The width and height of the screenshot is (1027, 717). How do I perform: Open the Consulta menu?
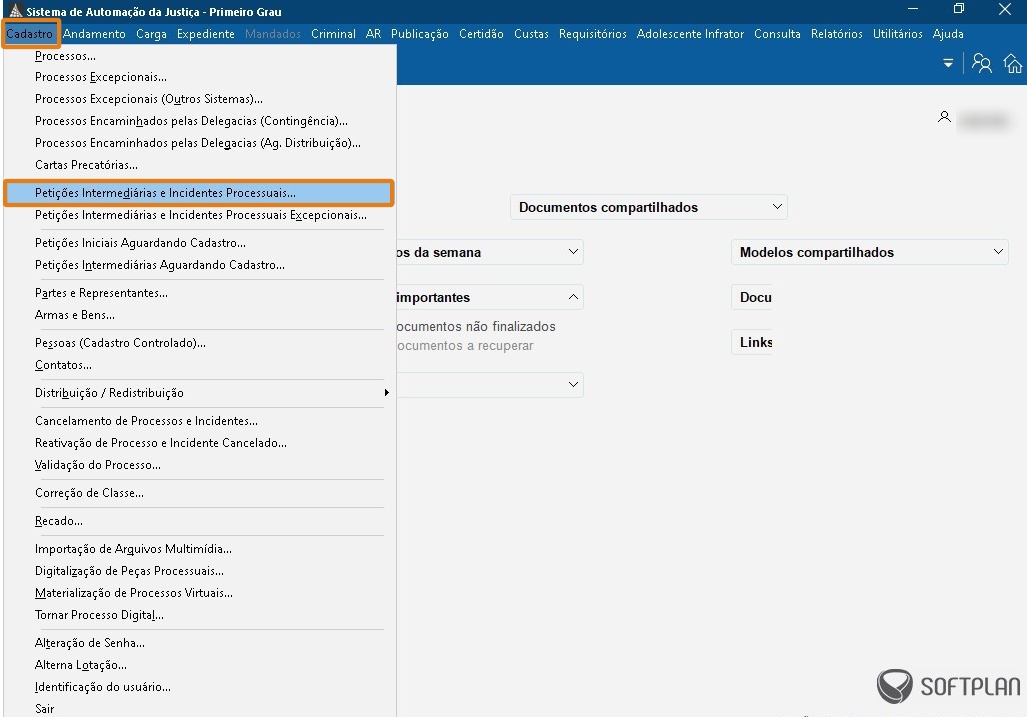[777, 34]
